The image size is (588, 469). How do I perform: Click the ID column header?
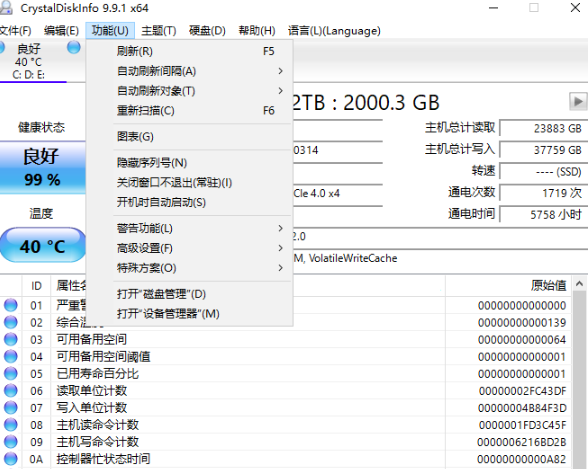(x=36, y=286)
